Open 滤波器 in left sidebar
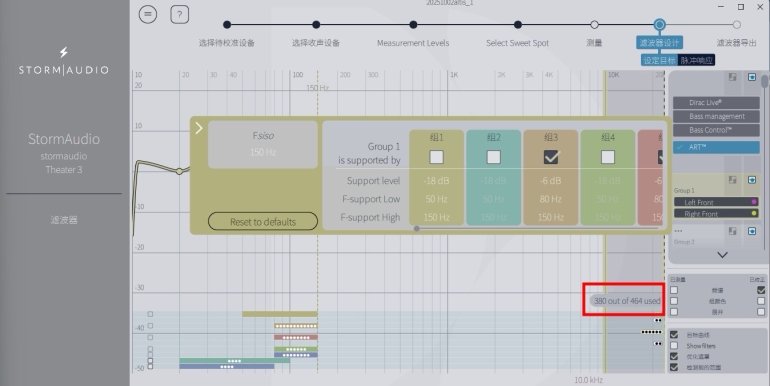770x386 pixels. point(64,220)
